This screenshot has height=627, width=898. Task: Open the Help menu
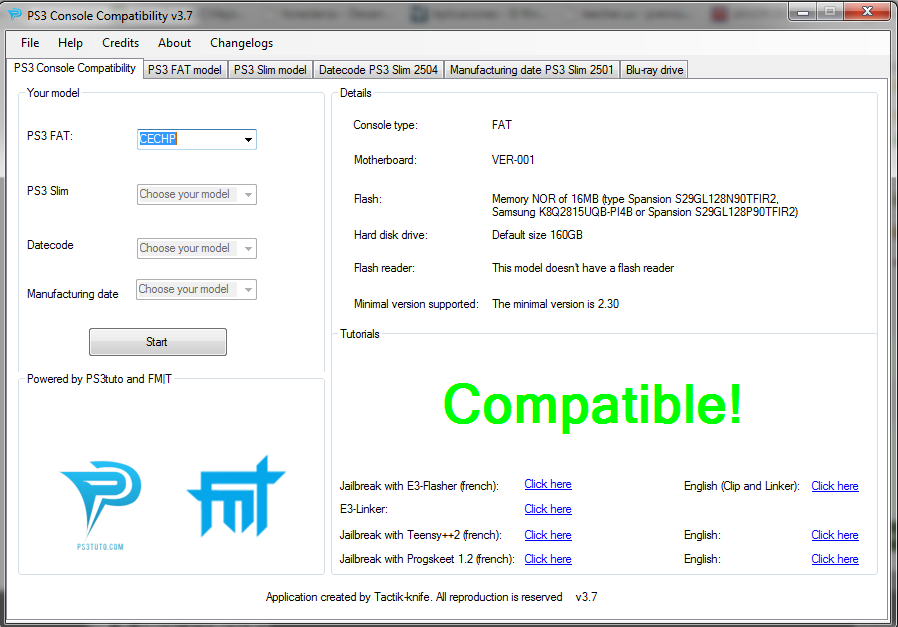[70, 43]
